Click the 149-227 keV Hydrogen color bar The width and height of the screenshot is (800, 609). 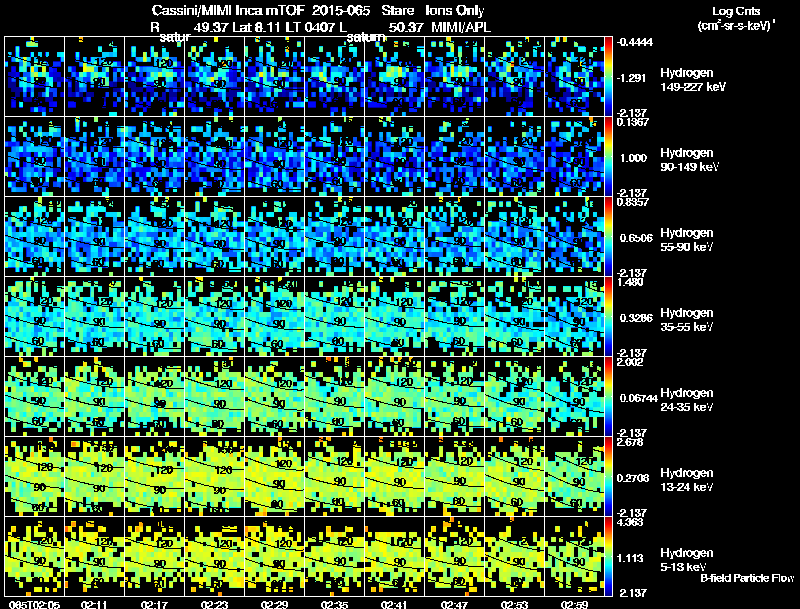click(x=610, y=76)
